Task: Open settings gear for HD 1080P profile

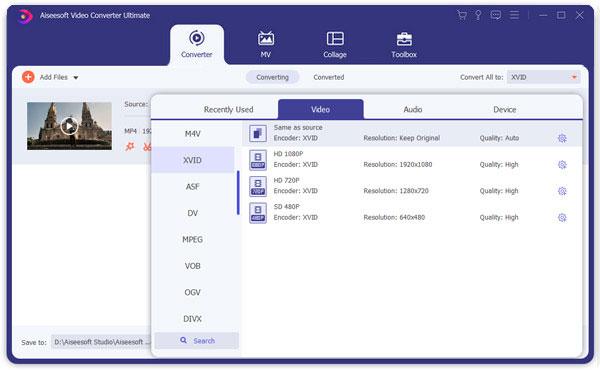Action: click(562, 165)
